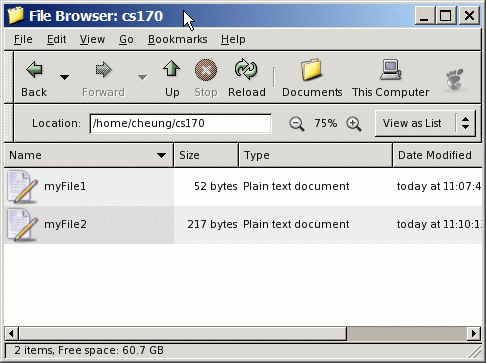Click the myFile2 file name
This screenshot has height=363, width=486.
(65, 224)
